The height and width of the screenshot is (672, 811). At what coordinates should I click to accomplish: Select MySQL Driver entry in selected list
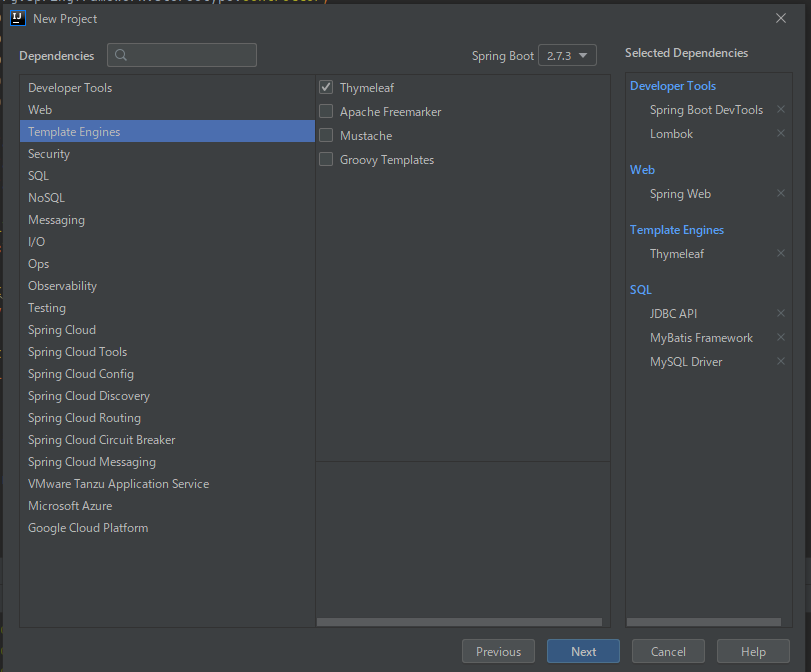(686, 362)
